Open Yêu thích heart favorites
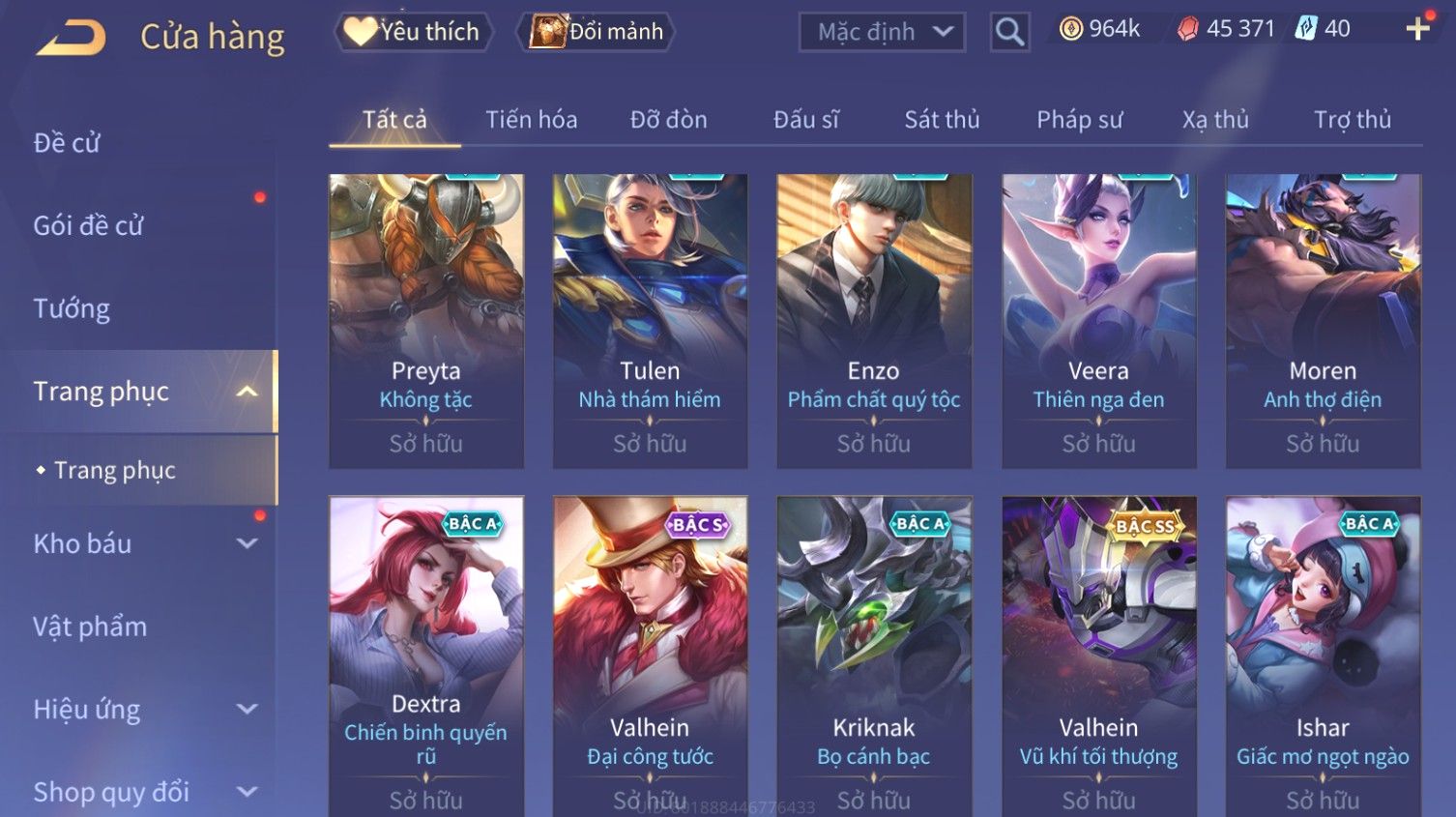 click(414, 32)
